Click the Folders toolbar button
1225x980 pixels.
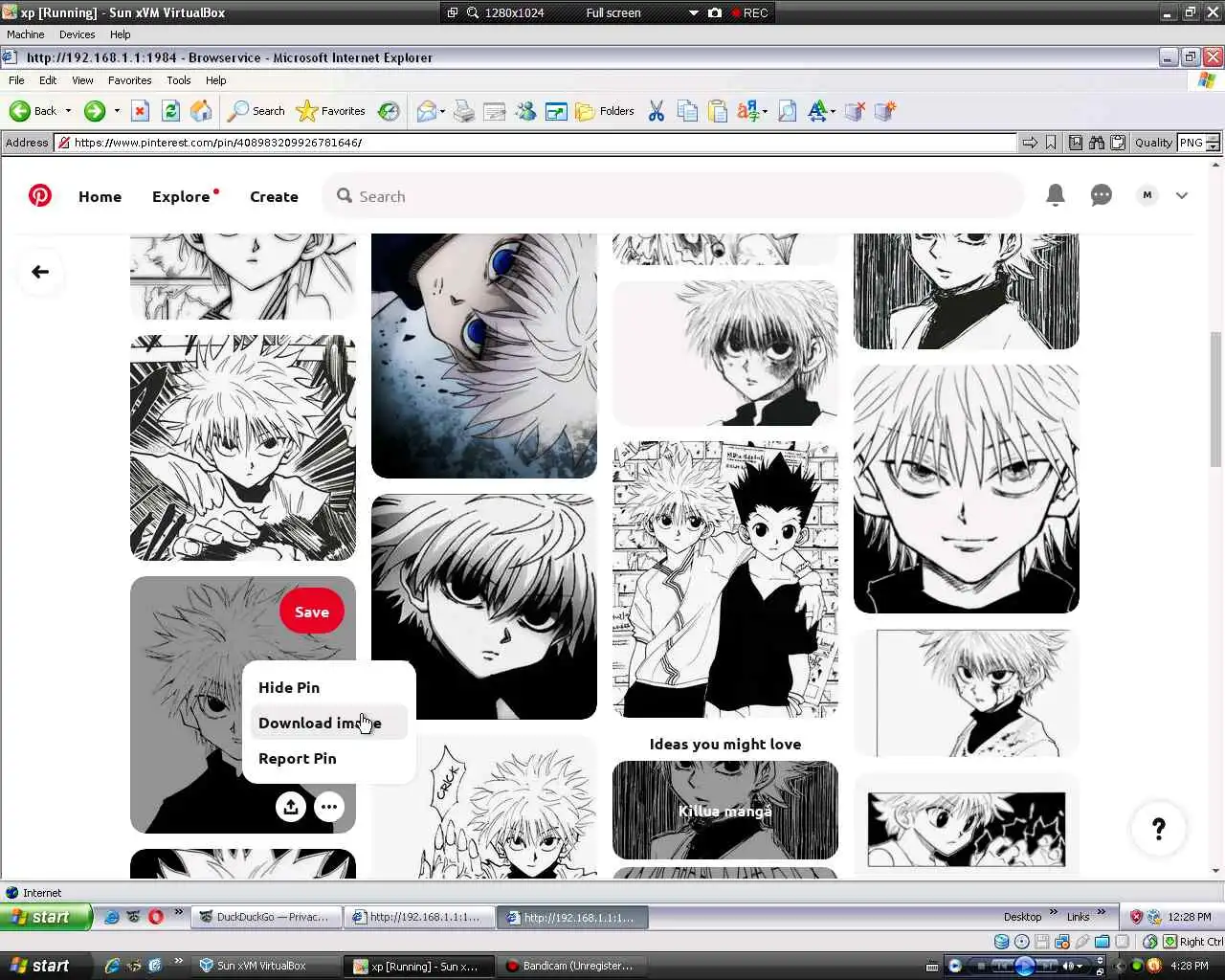click(605, 111)
